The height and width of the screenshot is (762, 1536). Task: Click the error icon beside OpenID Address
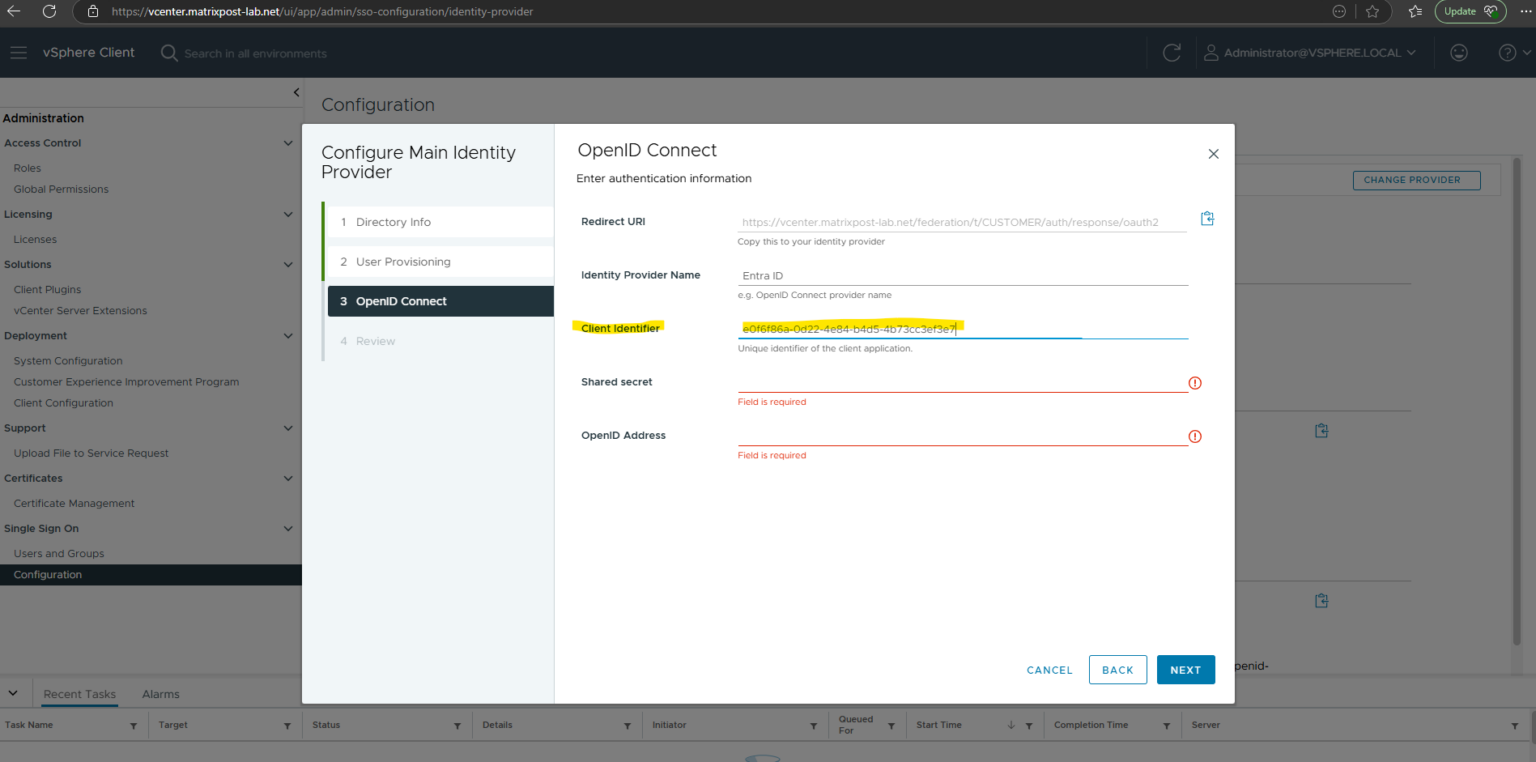[x=1195, y=436]
